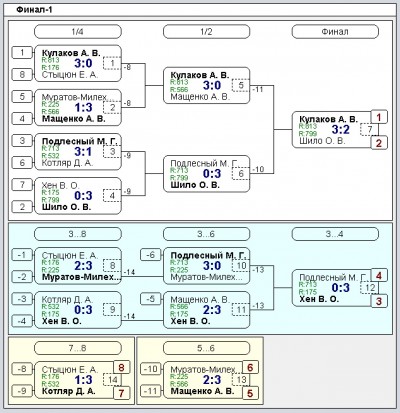Select first place badge 1
Image resolution: width=400 pixels, height=413 pixels.
379,117
